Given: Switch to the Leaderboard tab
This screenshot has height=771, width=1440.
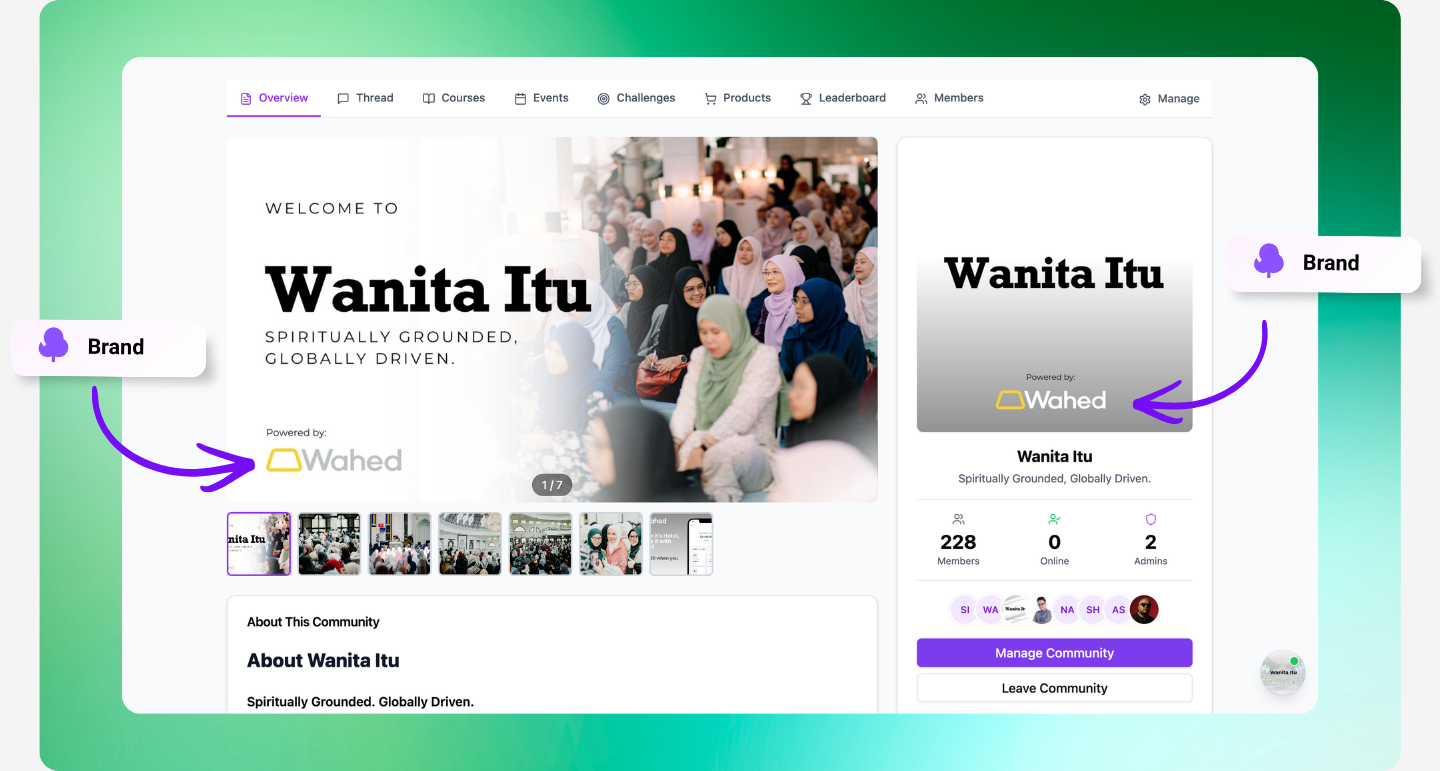Looking at the screenshot, I should point(842,98).
